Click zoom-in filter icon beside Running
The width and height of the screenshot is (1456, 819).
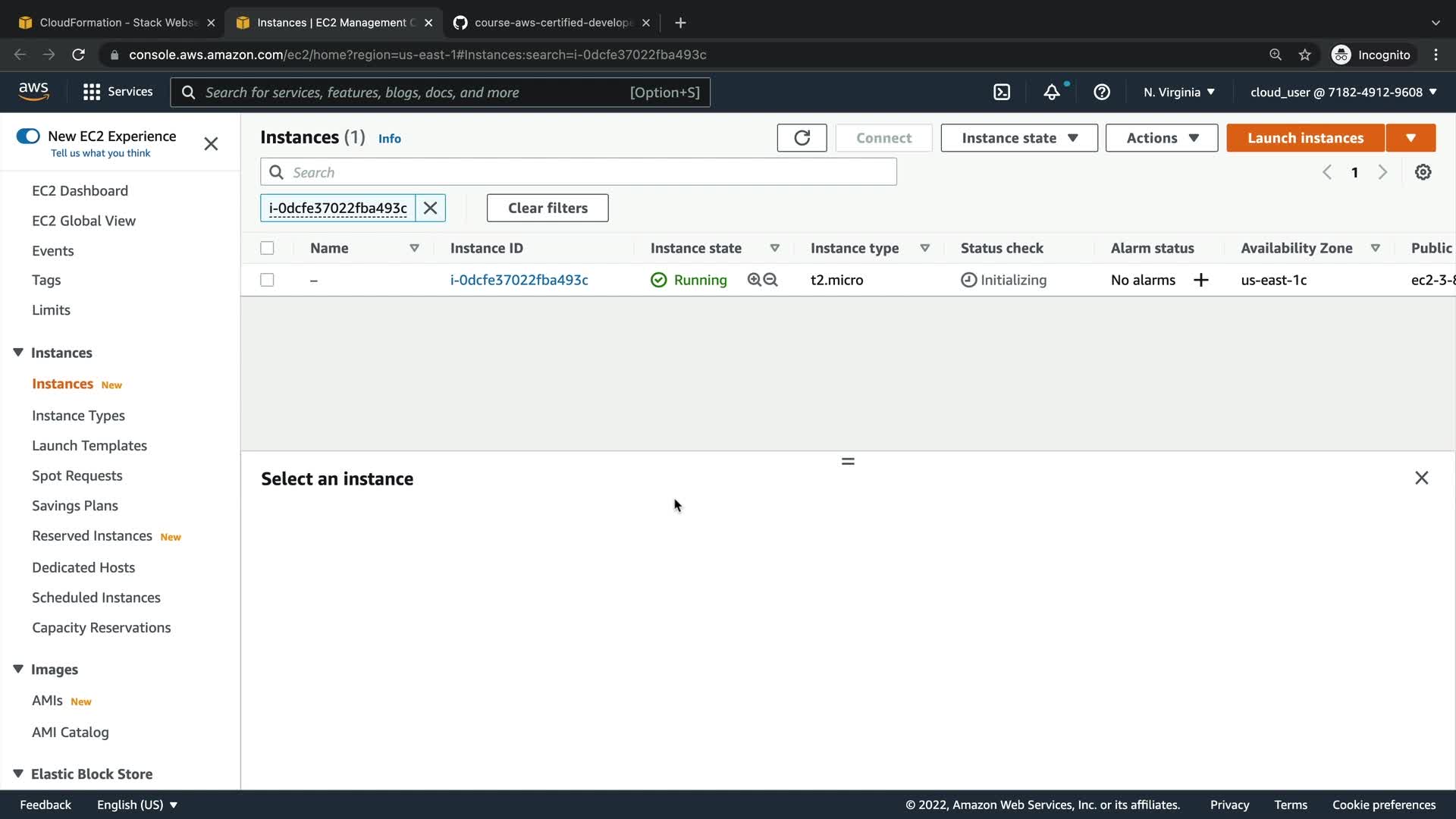tap(754, 280)
